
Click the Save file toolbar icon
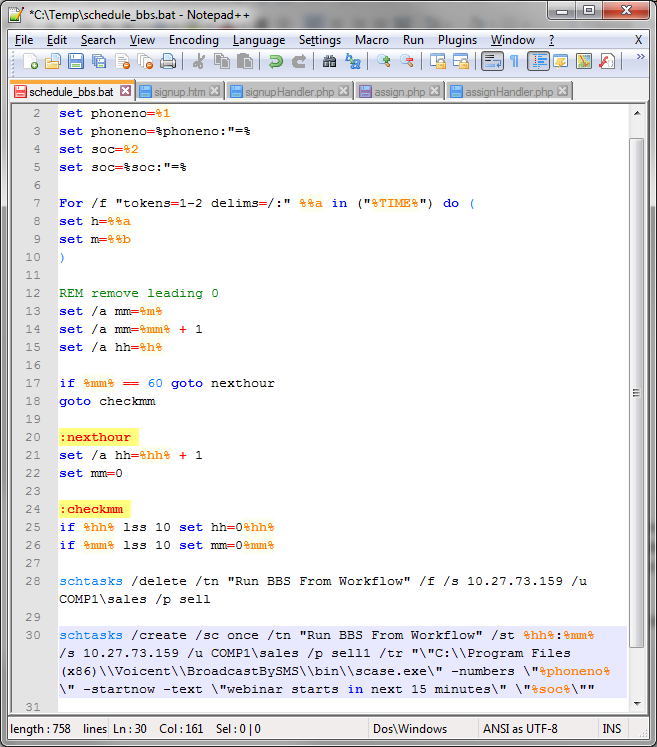pos(76,62)
